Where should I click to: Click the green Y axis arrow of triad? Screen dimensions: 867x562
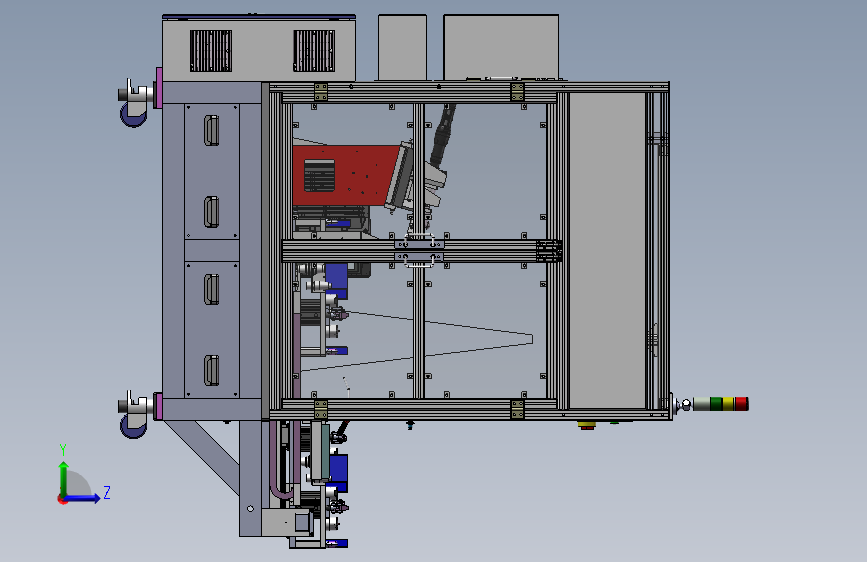(x=64, y=478)
